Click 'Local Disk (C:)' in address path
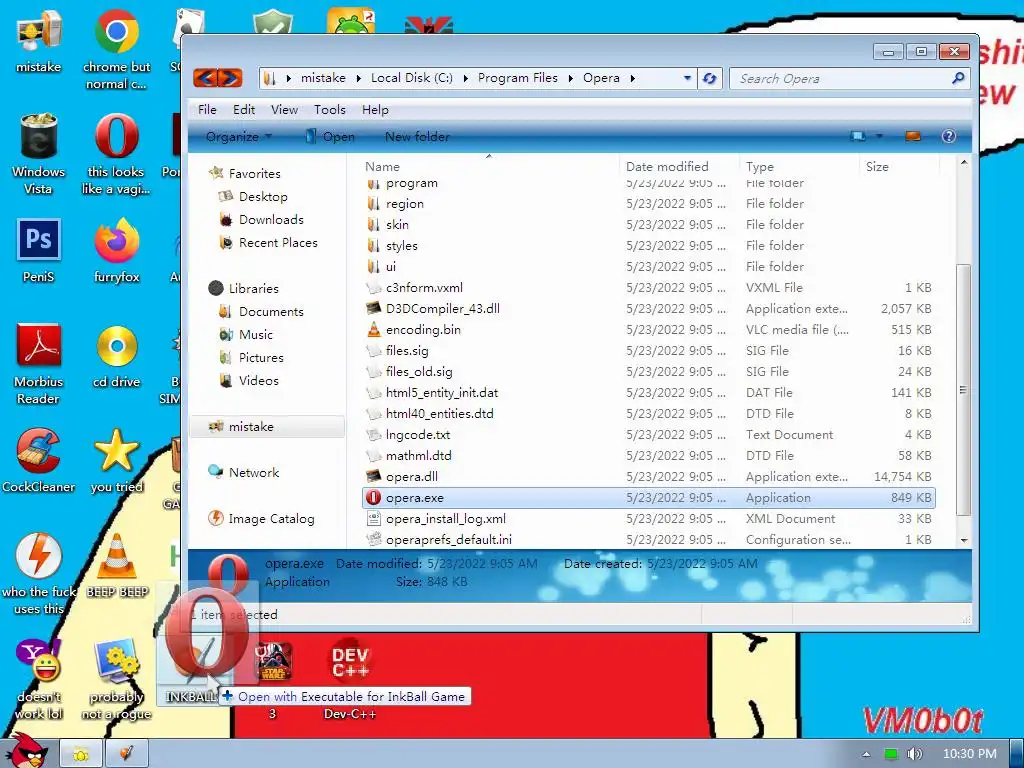This screenshot has width=1024, height=768. [x=411, y=78]
